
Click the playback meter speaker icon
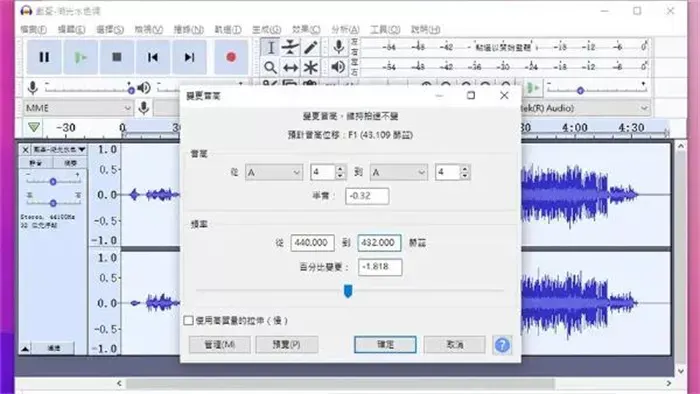point(338,67)
